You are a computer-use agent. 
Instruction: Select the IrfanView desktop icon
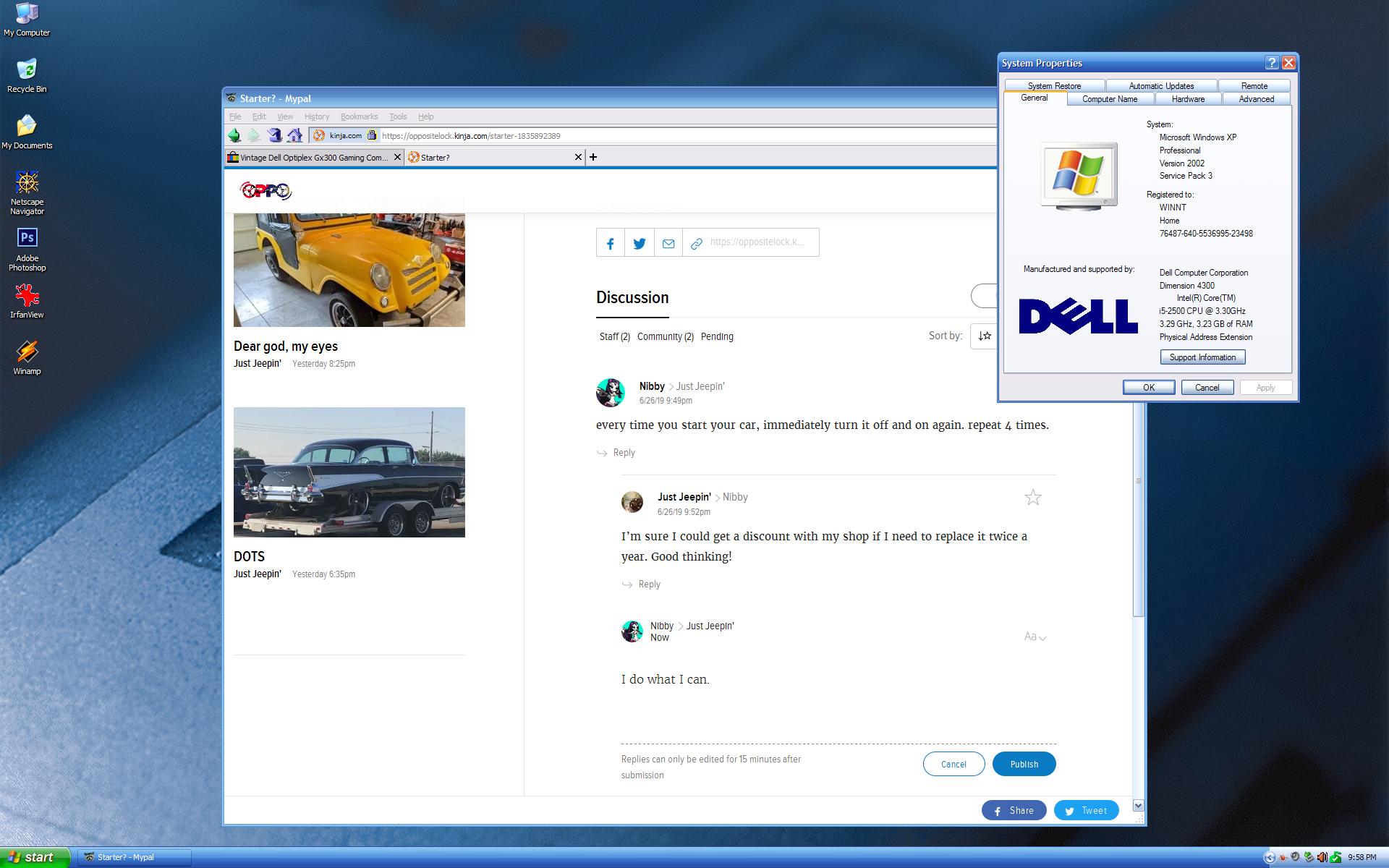[x=27, y=302]
